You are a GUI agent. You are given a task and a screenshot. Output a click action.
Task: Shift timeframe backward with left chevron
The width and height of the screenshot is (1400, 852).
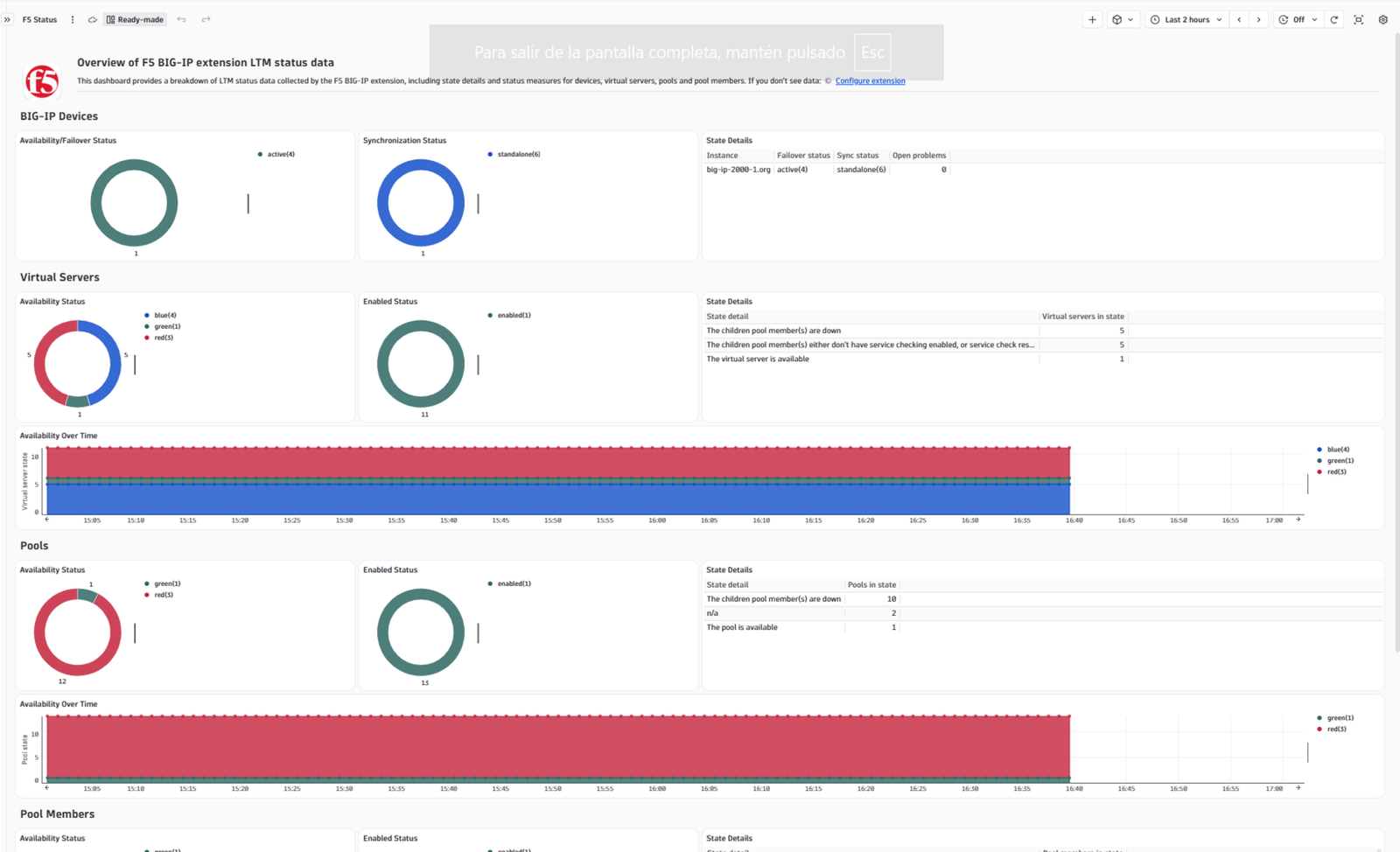(1239, 19)
